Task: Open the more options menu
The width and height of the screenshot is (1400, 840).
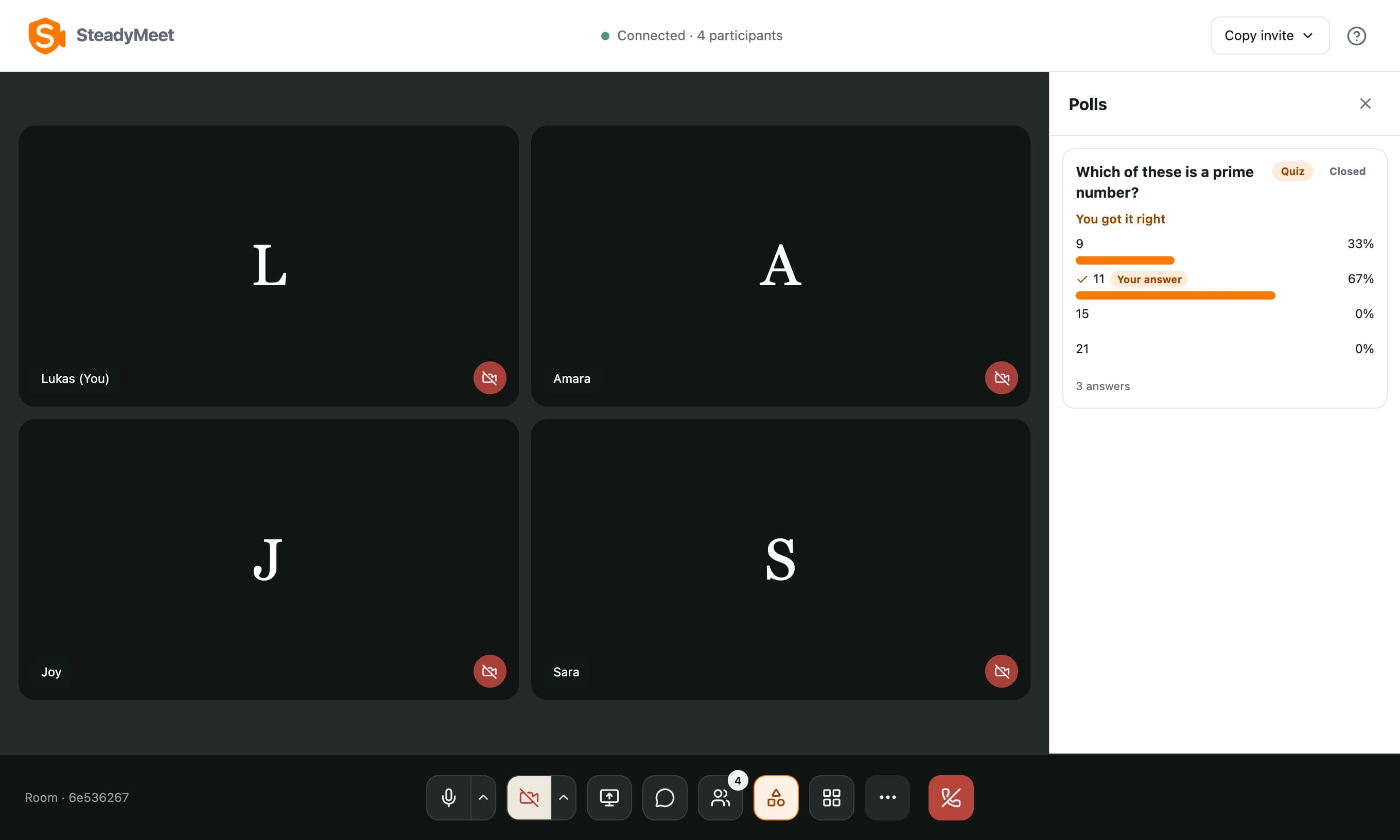Action: click(x=887, y=798)
